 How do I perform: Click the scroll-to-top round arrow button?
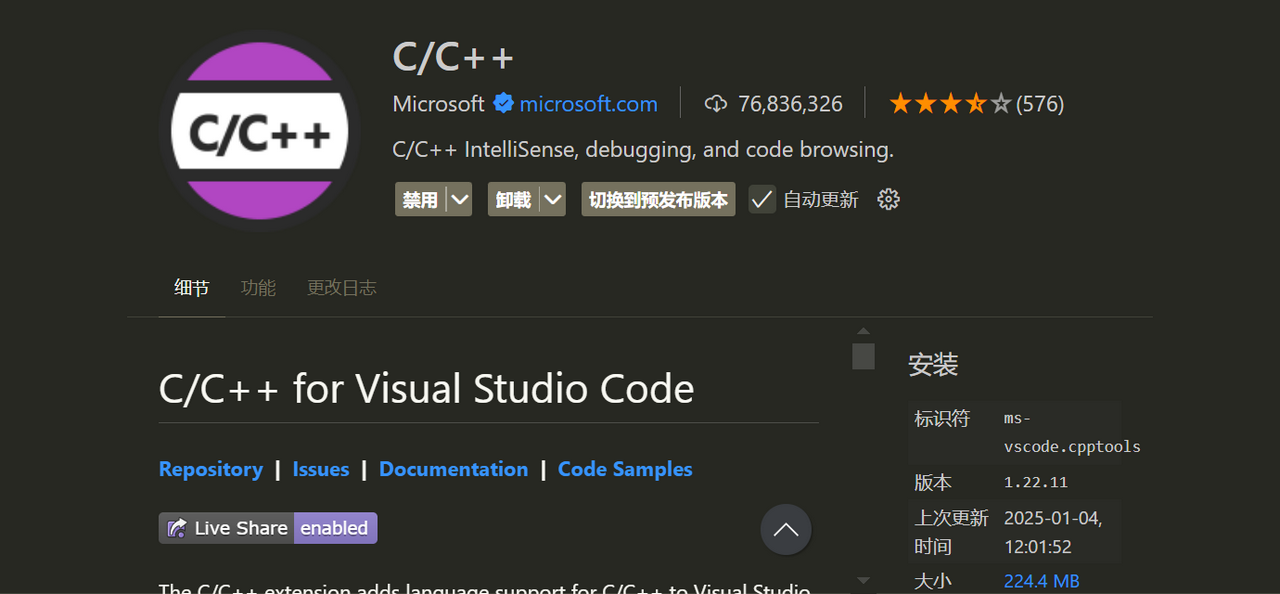pyautogui.click(x=786, y=530)
